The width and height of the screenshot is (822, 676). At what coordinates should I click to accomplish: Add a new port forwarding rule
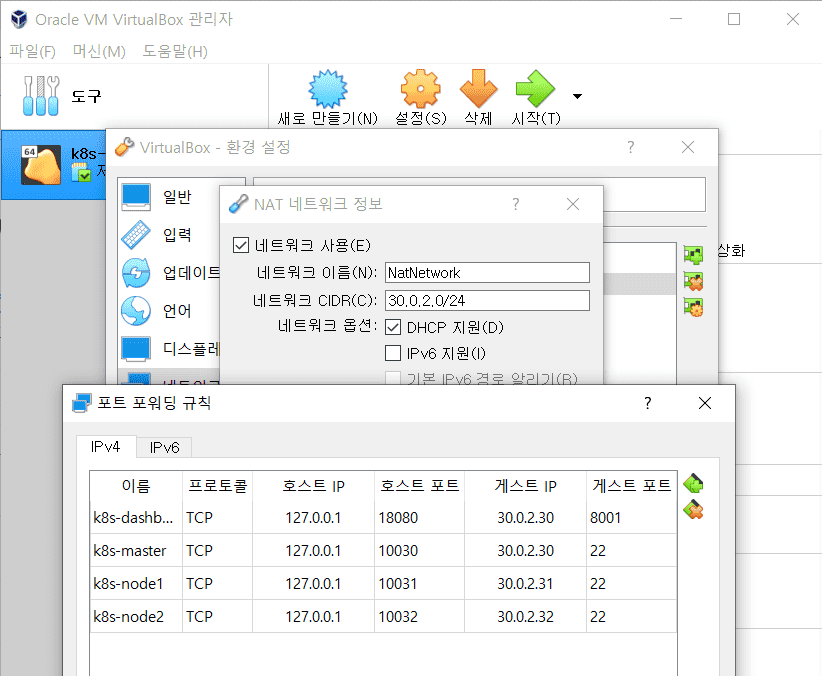(693, 484)
